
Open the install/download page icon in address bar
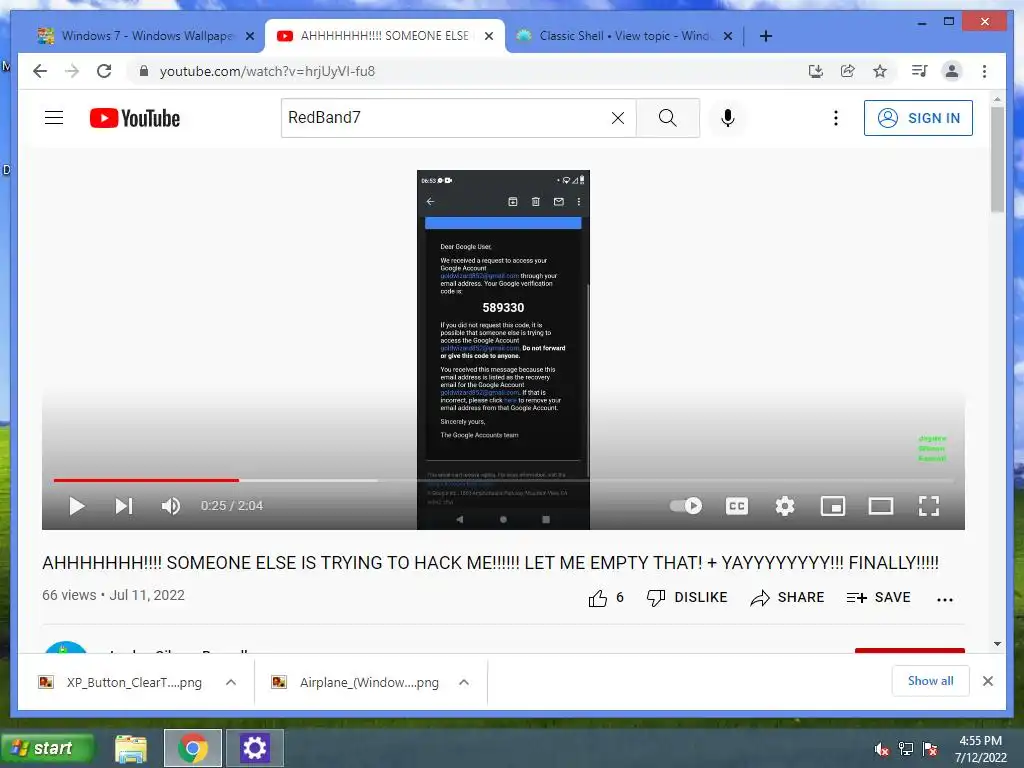pyautogui.click(x=816, y=71)
